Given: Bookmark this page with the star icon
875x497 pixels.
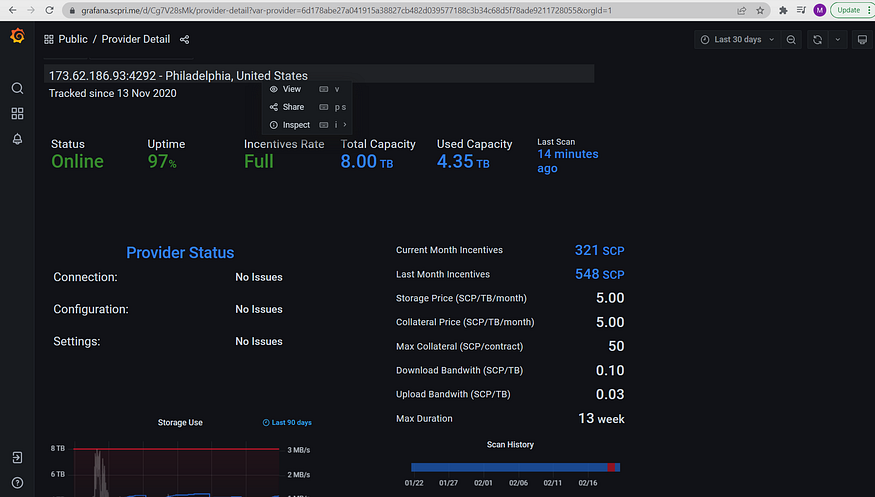Looking at the screenshot, I should 760,10.
